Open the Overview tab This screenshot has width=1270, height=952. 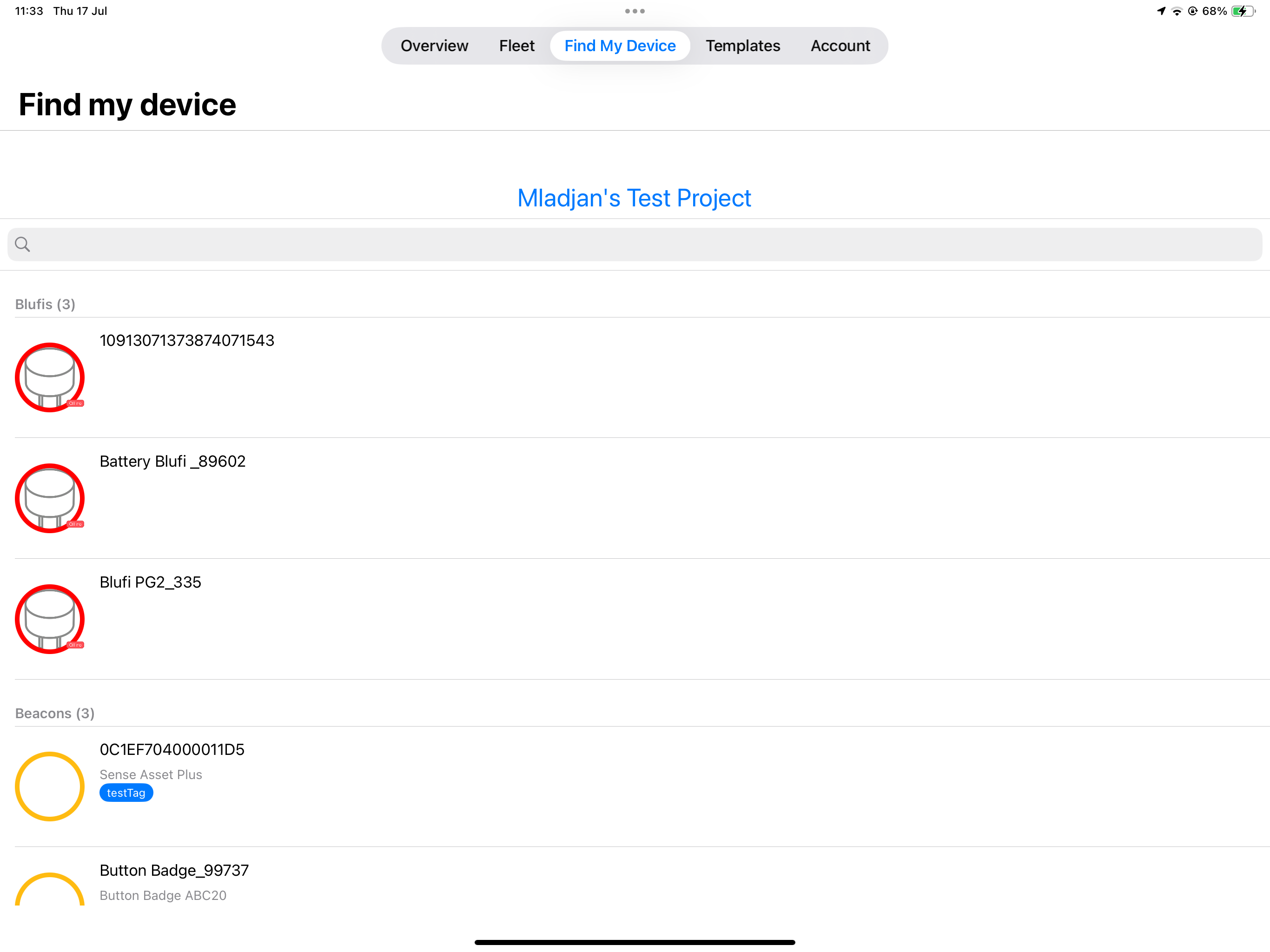click(434, 46)
